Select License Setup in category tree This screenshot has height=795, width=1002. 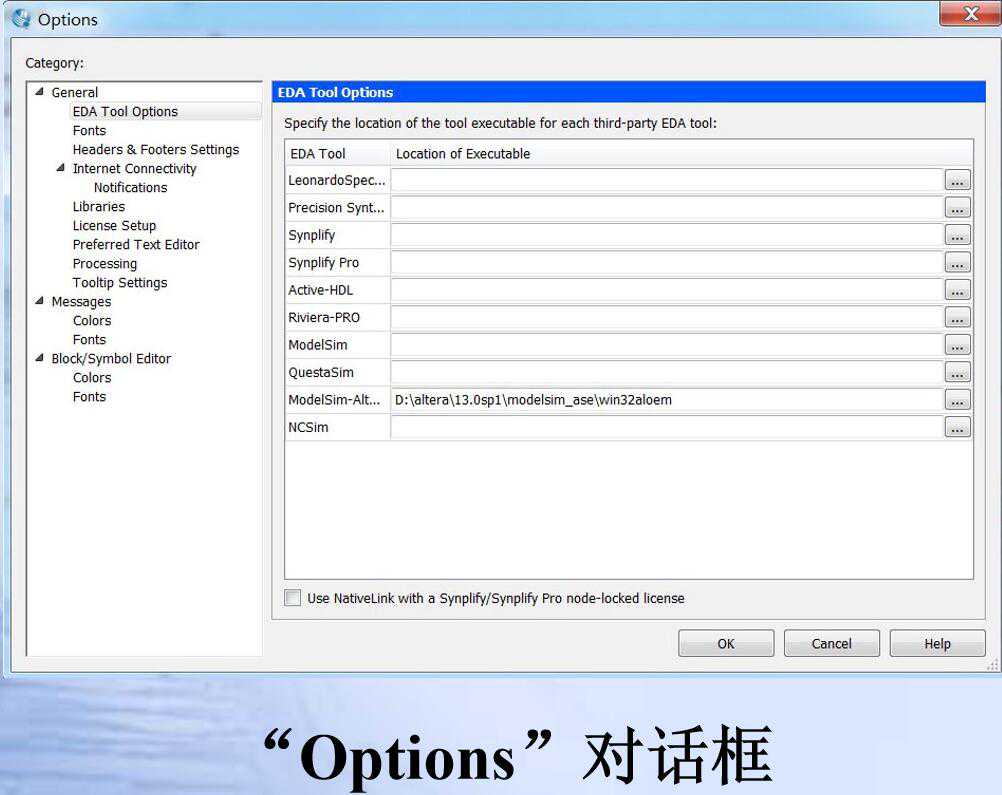coord(114,226)
